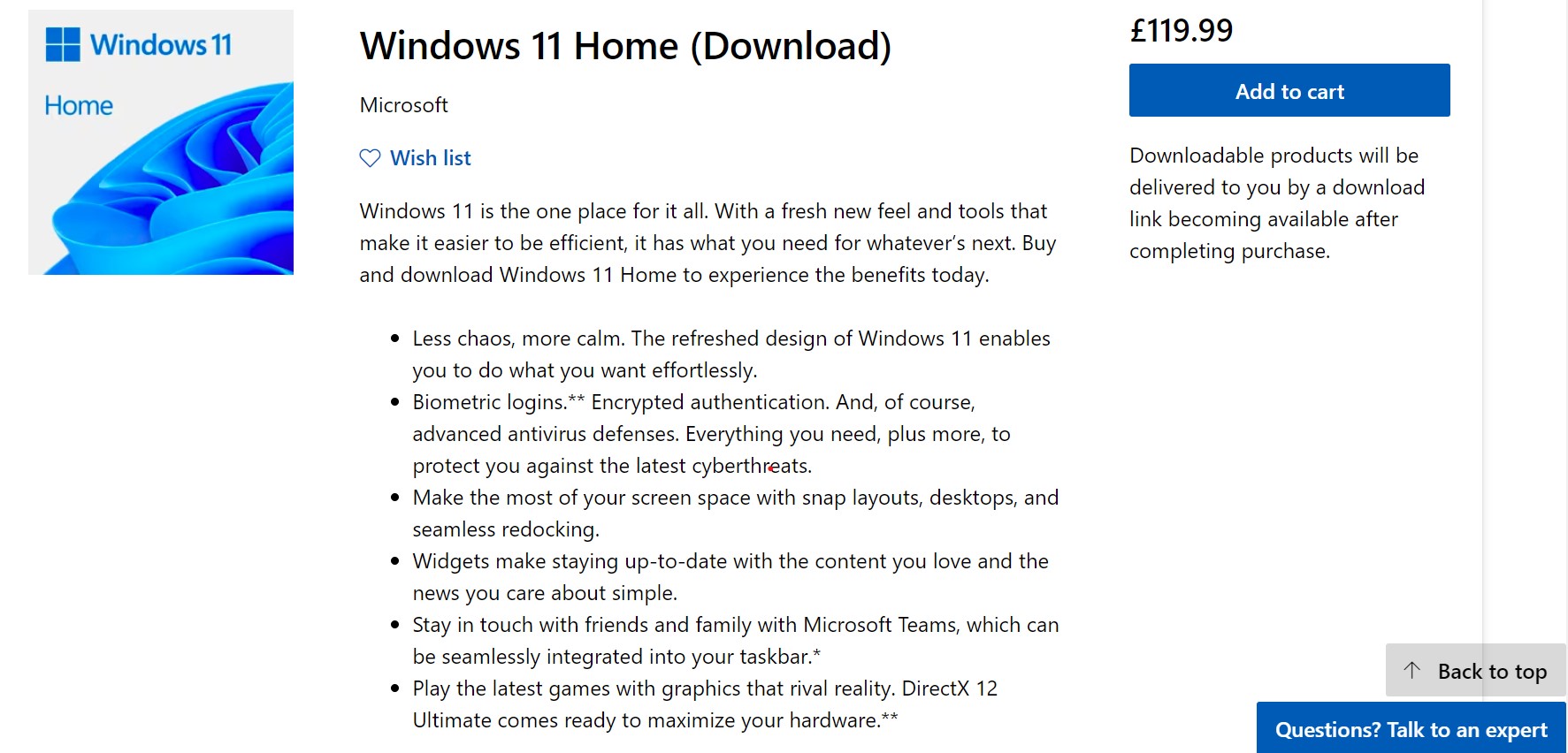The image size is (1568, 753).
Task: Click the Downloadable products delivery note
Action: pos(1277,203)
